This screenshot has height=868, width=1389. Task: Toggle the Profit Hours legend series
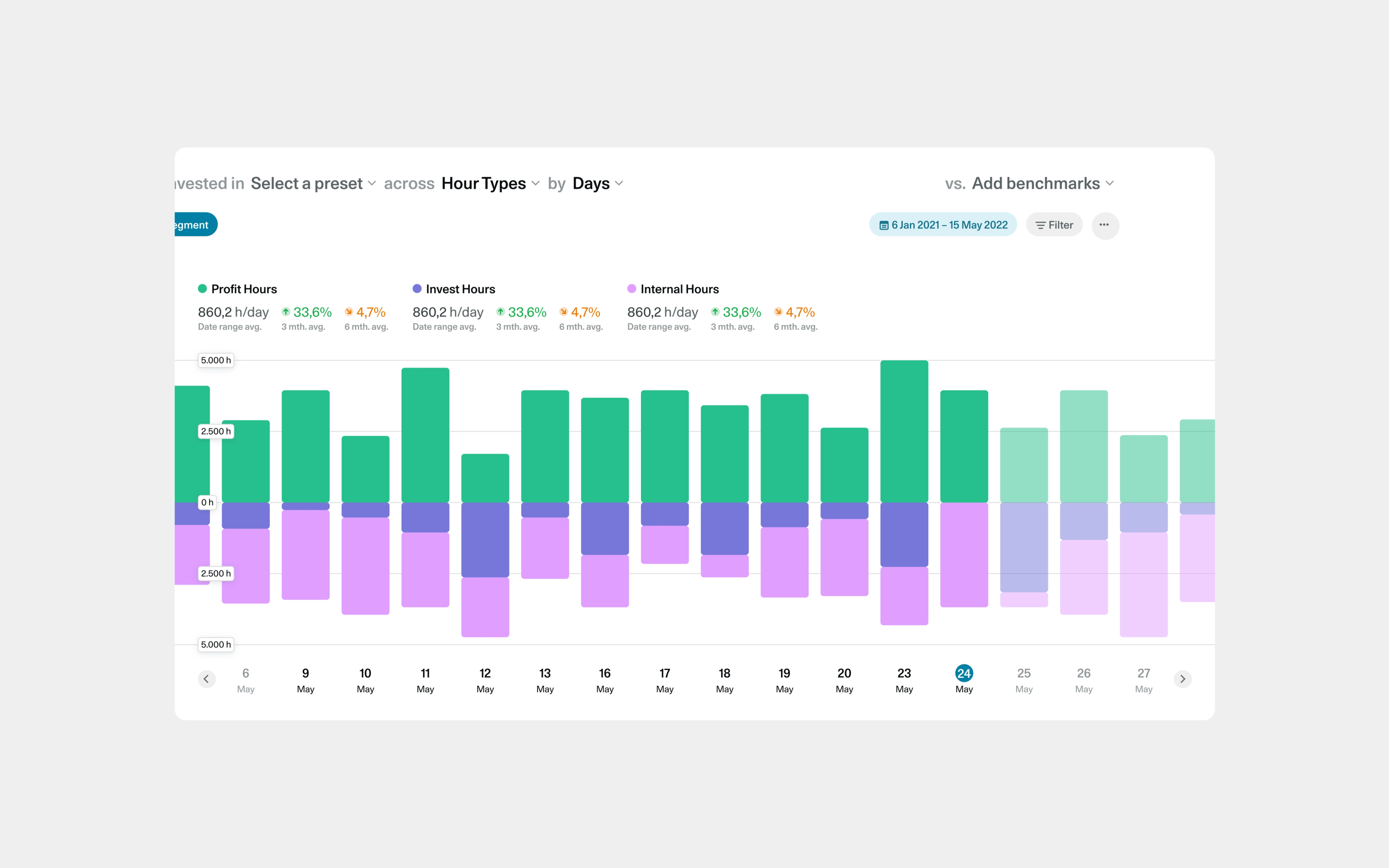[x=238, y=289]
